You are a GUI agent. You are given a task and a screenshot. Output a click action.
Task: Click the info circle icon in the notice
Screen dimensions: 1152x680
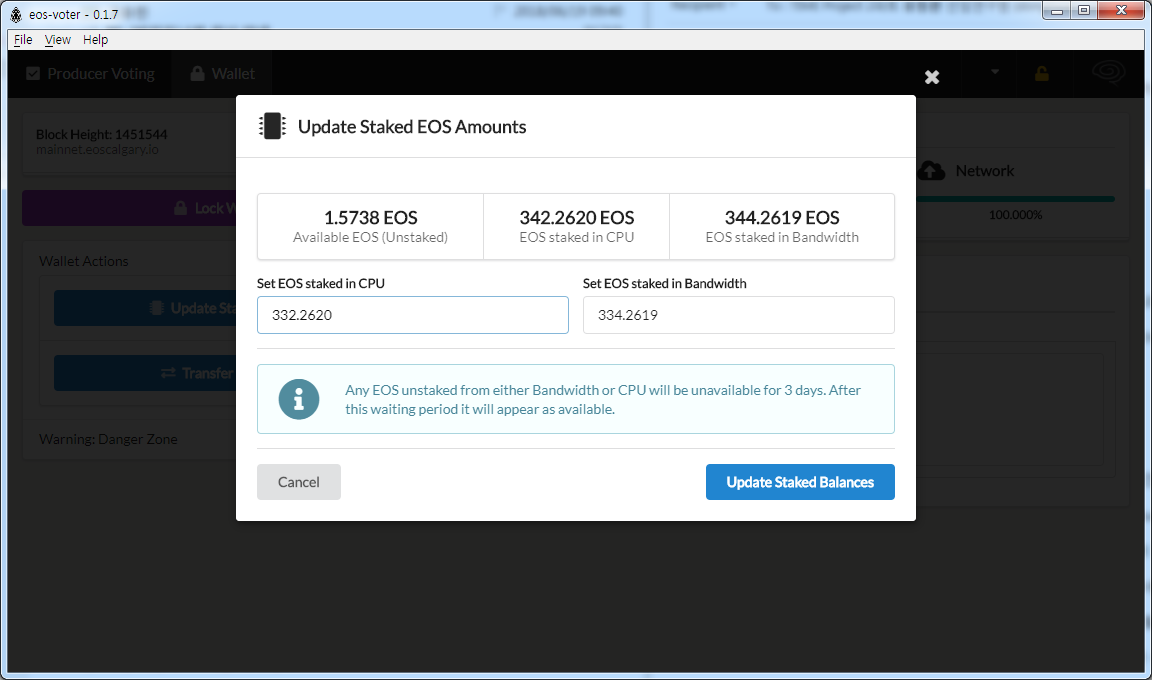click(298, 399)
